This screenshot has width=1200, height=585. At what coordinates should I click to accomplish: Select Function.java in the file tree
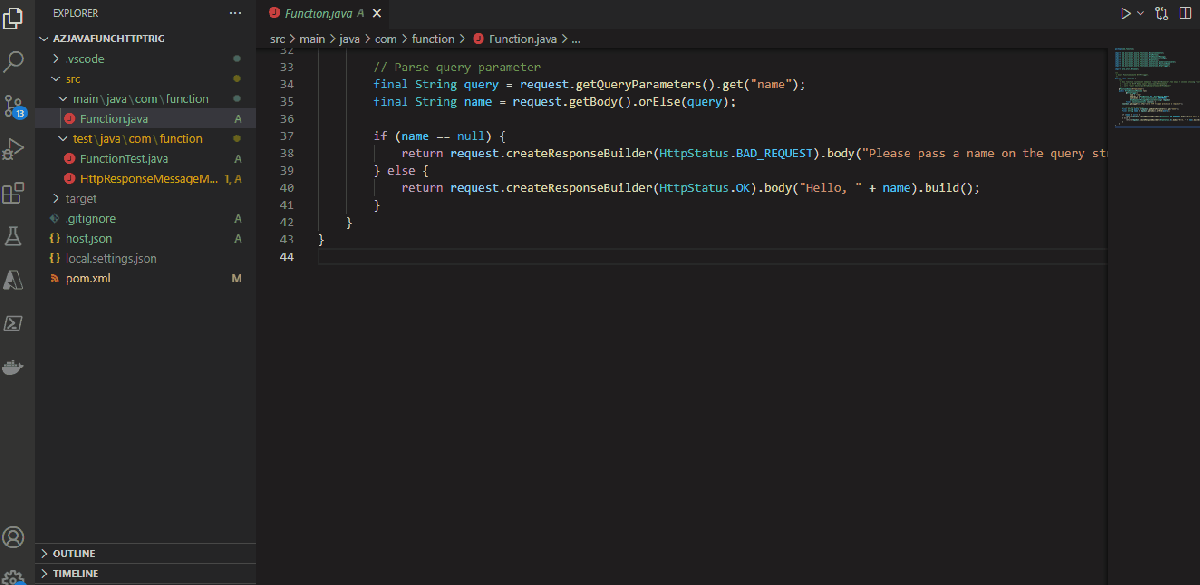coord(146,119)
